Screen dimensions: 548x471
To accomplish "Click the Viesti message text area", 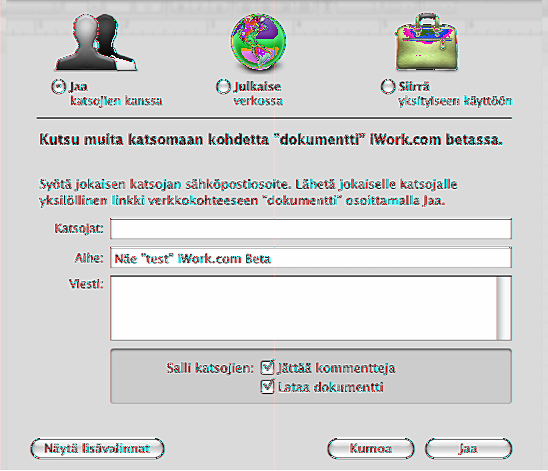I will click(x=303, y=308).
